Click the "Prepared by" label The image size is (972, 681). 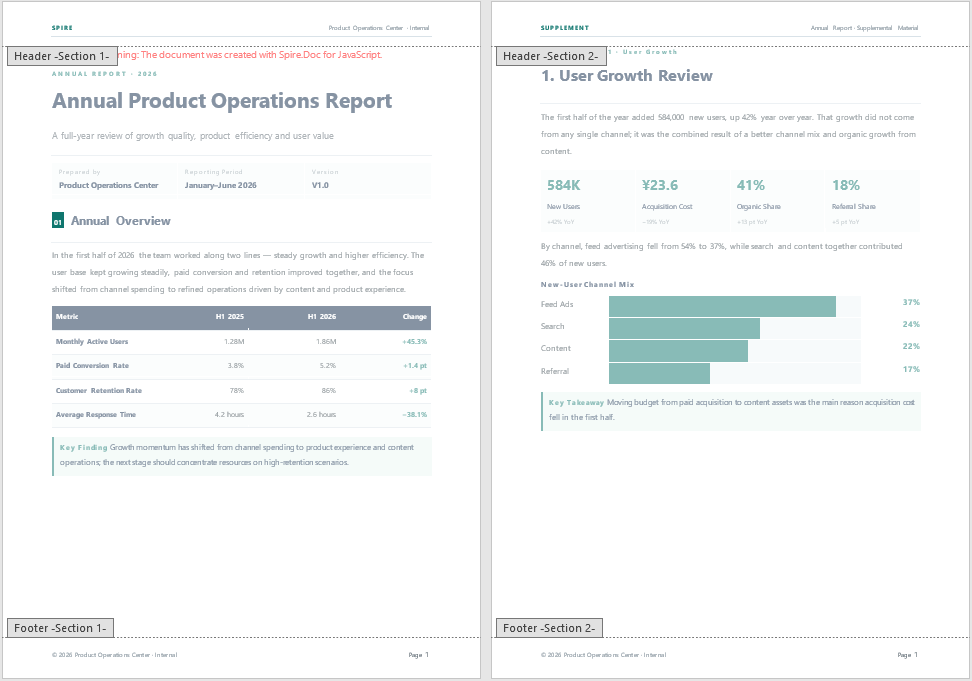[x=79, y=172]
